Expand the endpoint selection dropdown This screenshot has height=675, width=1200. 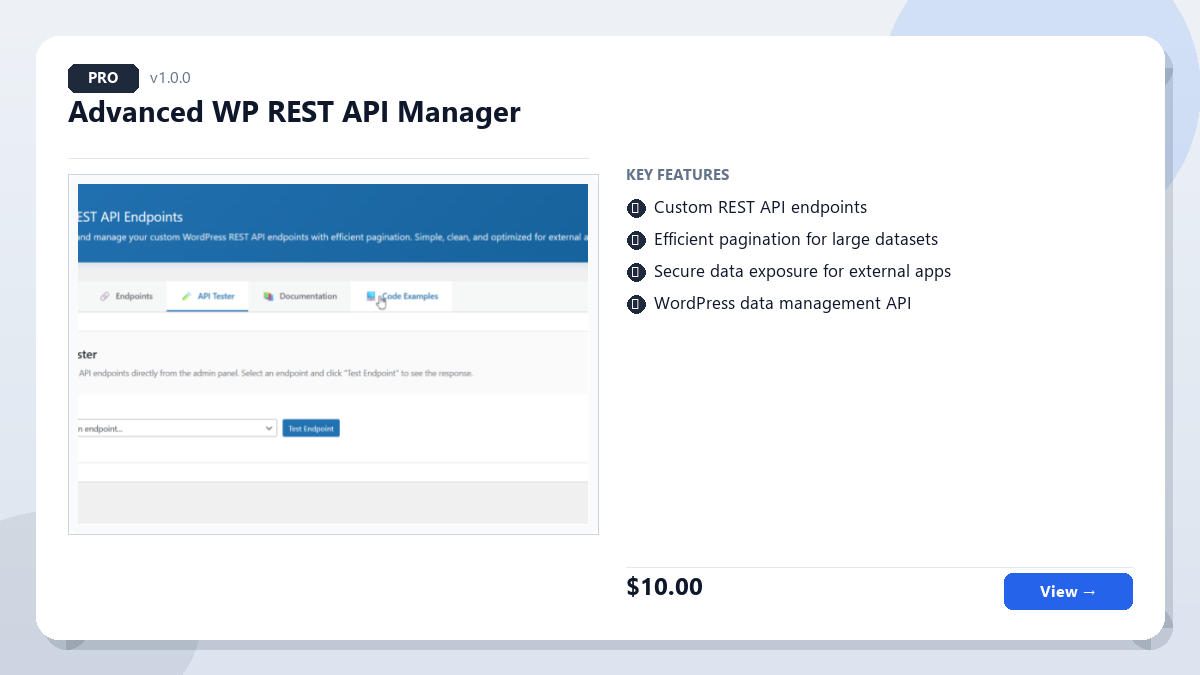click(177, 428)
